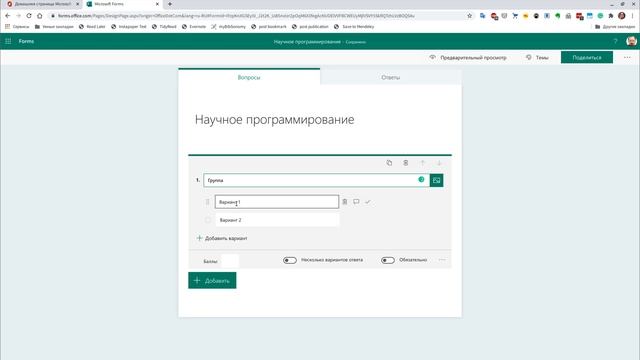Click the points input box
The width and height of the screenshot is (640, 360).
coord(230,261)
